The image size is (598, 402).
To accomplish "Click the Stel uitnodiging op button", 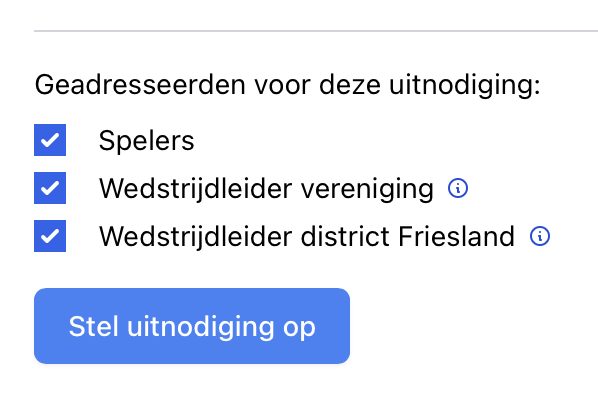I will point(192,326).
